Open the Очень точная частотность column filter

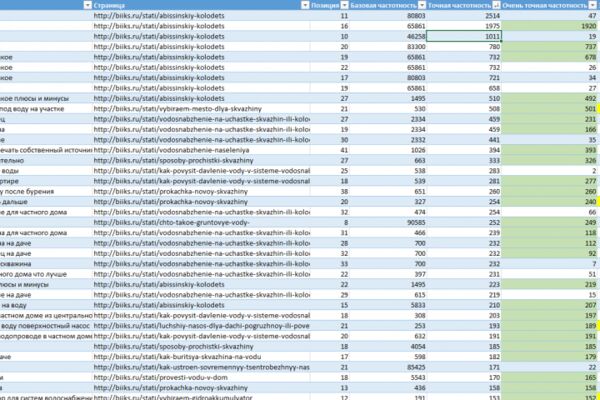593,5
